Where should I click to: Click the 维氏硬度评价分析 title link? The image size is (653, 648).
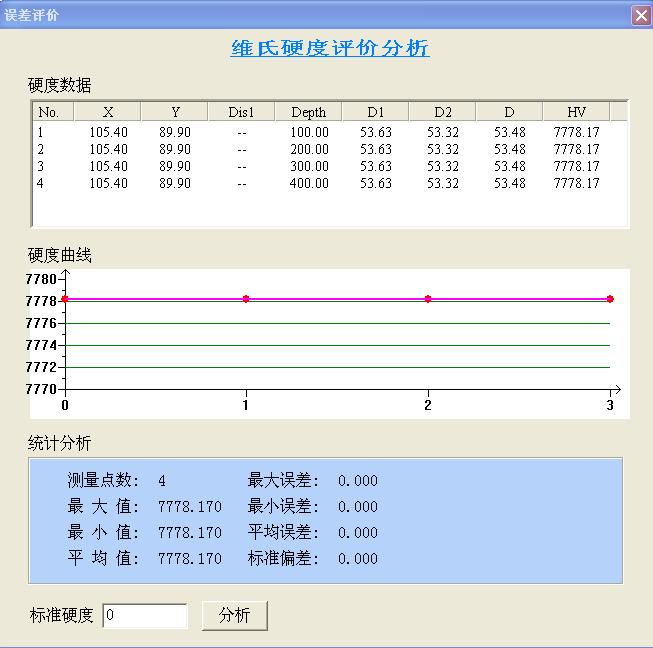coord(330,48)
